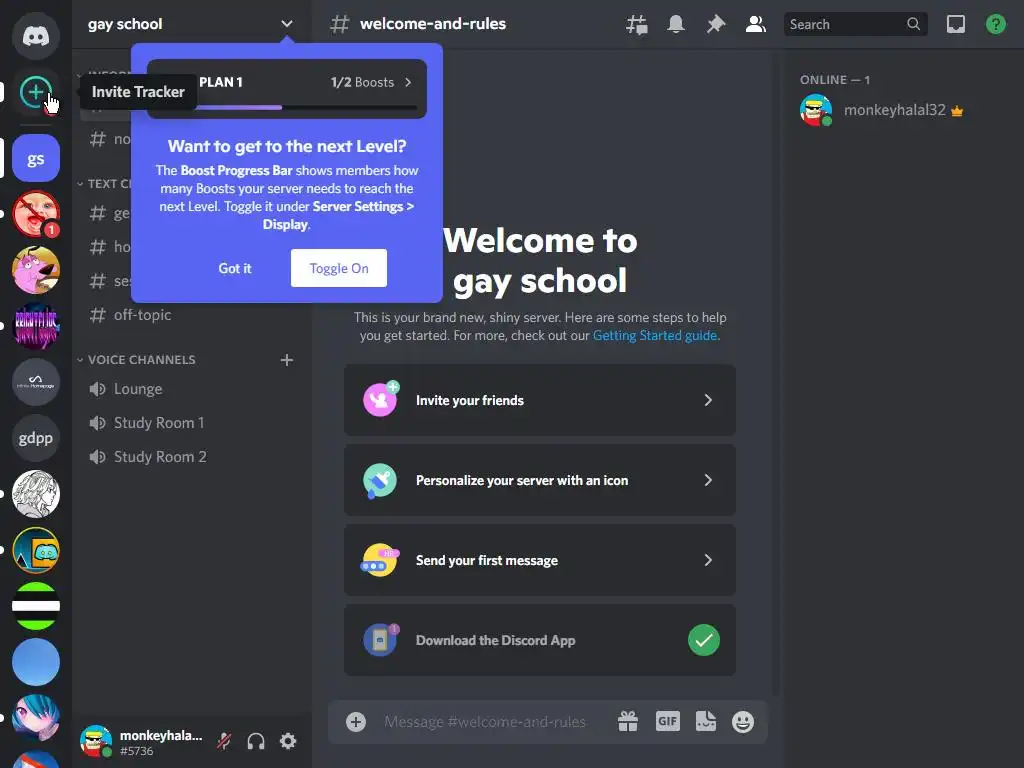Image resolution: width=1024 pixels, height=768 pixels.
Task: Open the gdpp server
Action: click(35, 438)
